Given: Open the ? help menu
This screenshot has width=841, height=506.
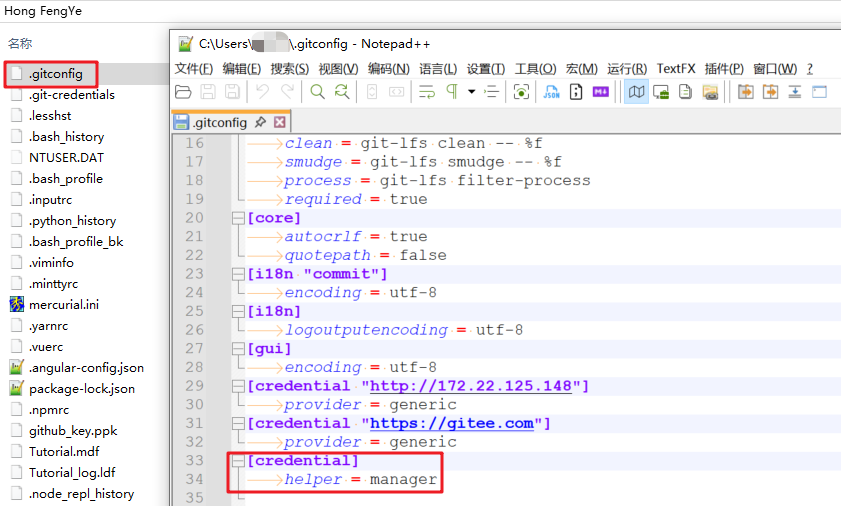Looking at the screenshot, I should coord(809,69).
